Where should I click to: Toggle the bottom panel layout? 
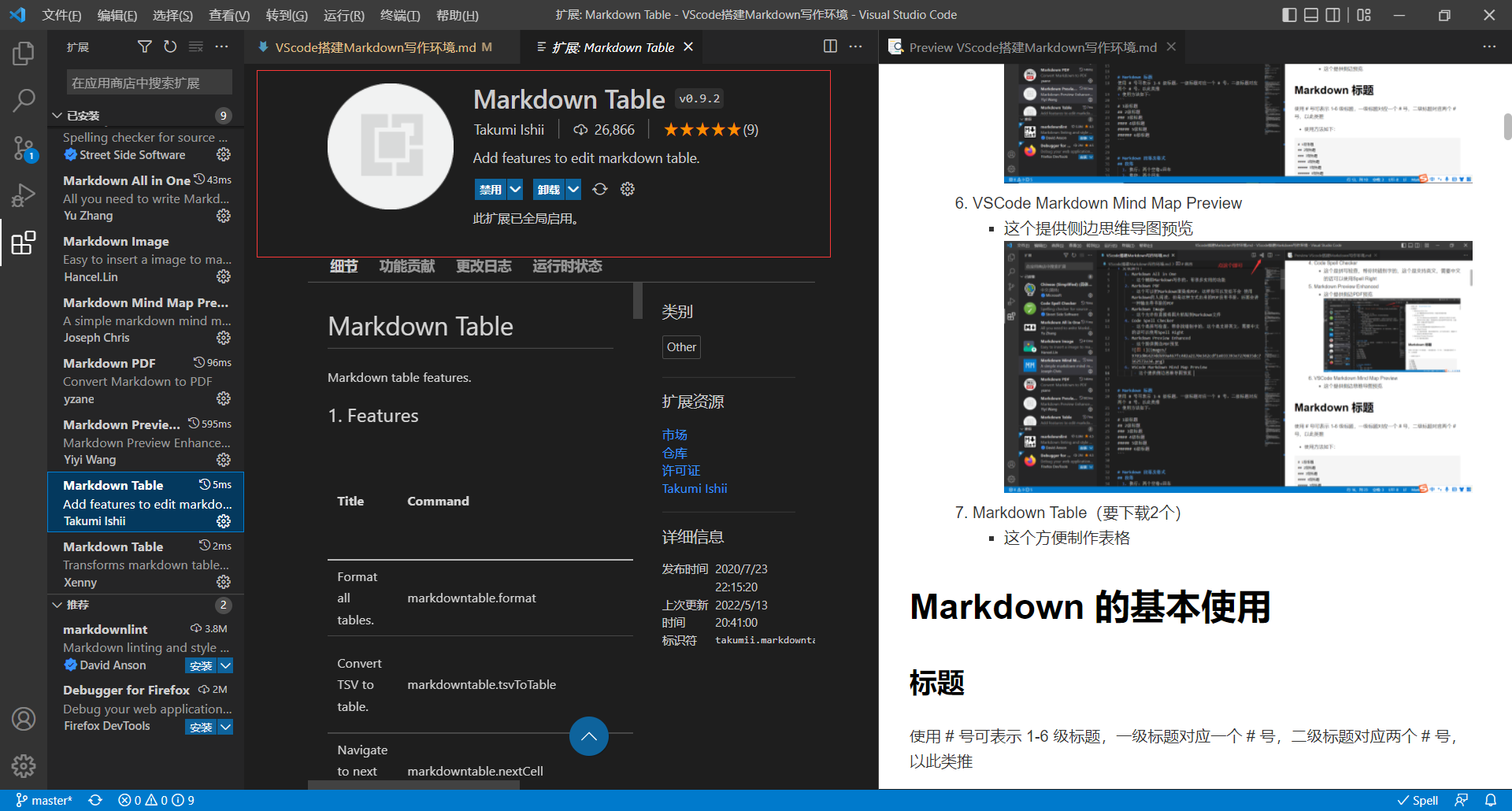click(x=1311, y=15)
